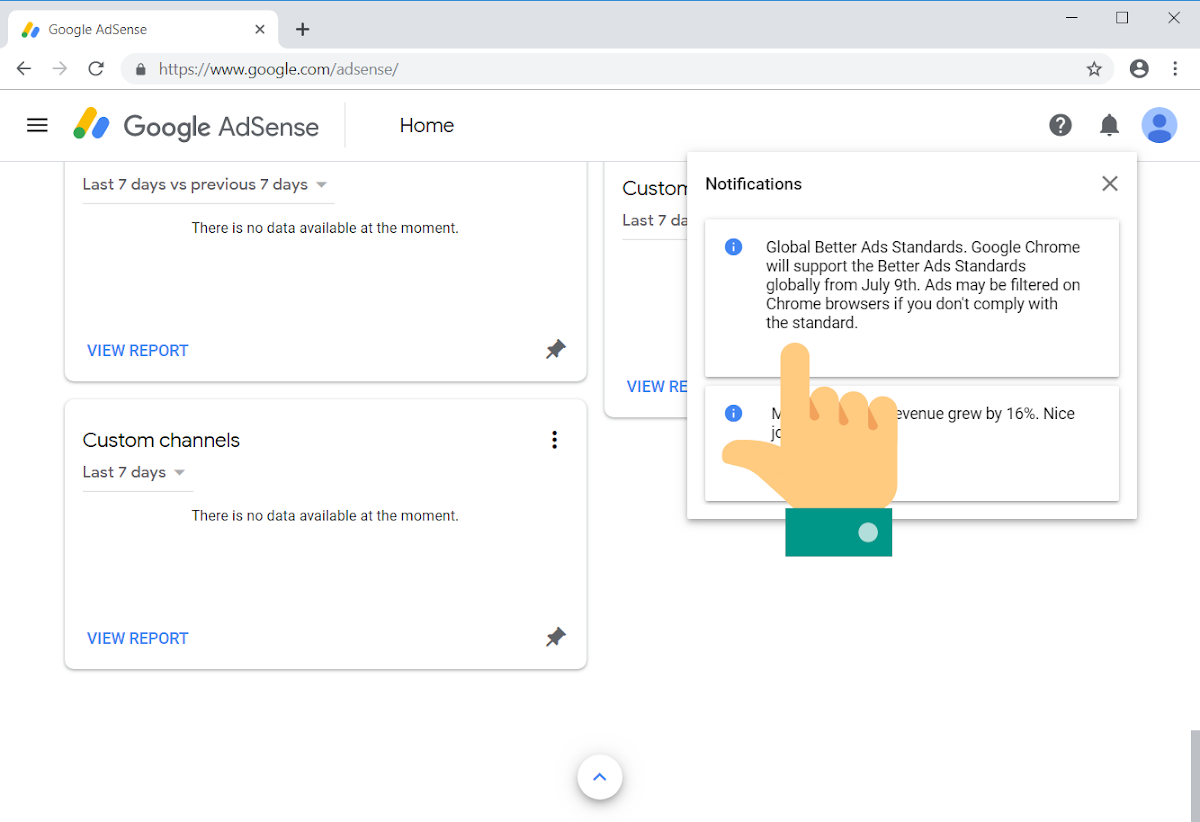Click the Custom channels card title
Screen dimensions: 1200x822
pyautogui.click(x=161, y=440)
